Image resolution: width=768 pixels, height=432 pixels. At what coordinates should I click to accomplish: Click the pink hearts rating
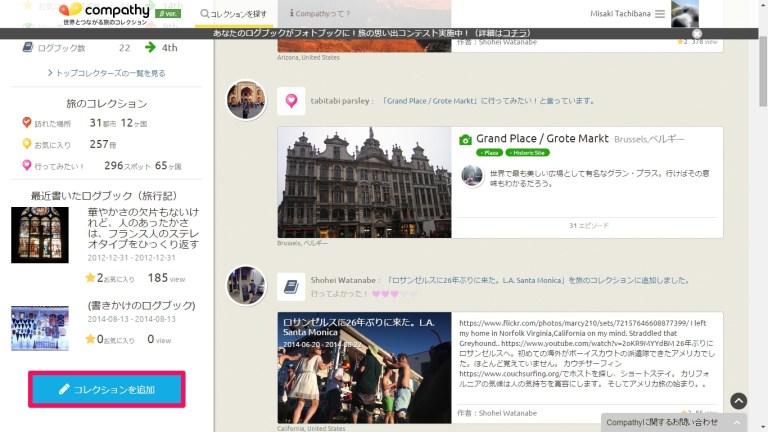click(394, 294)
